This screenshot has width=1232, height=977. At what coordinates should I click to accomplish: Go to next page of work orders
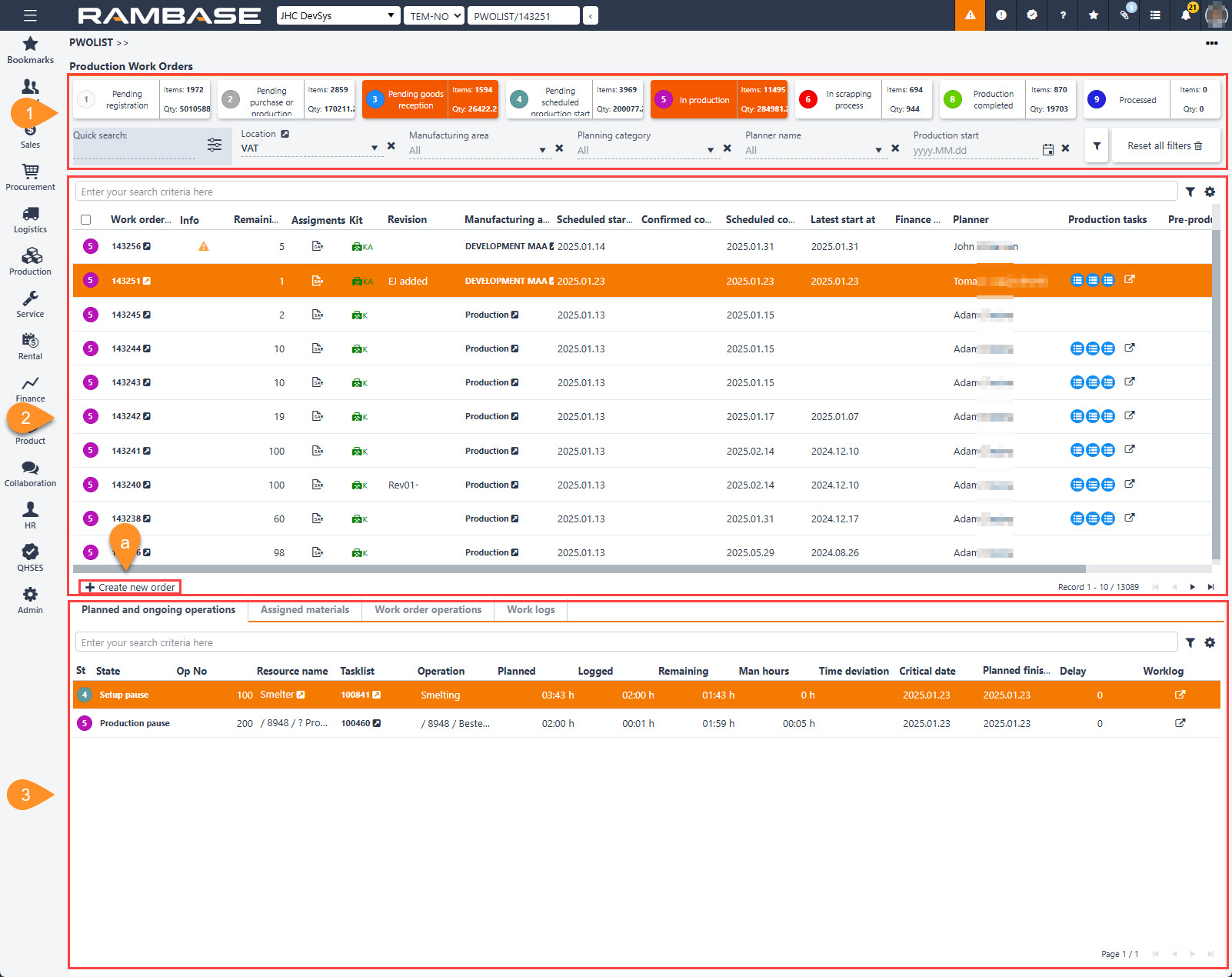pos(1192,587)
